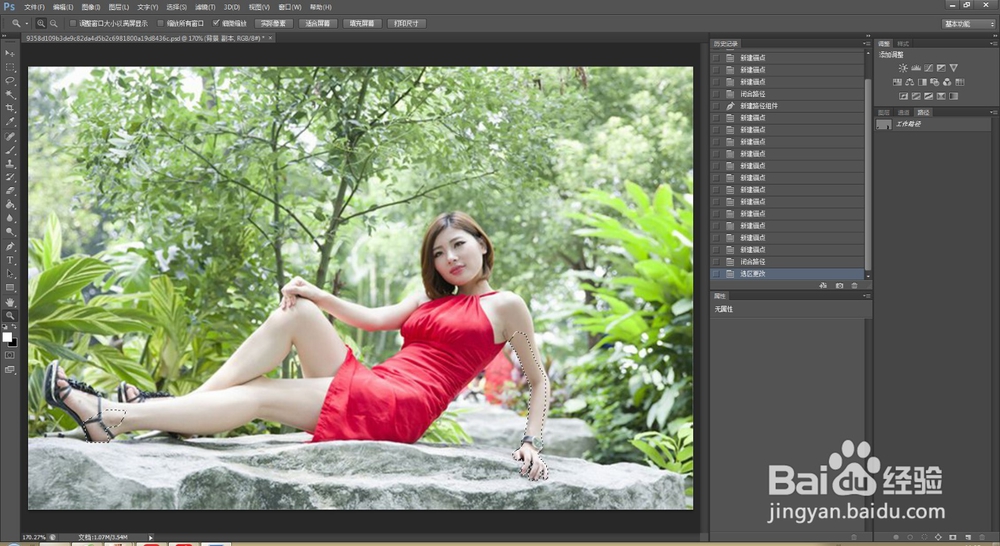
Task: Click the 打印尺寸 button
Action: tap(406, 24)
